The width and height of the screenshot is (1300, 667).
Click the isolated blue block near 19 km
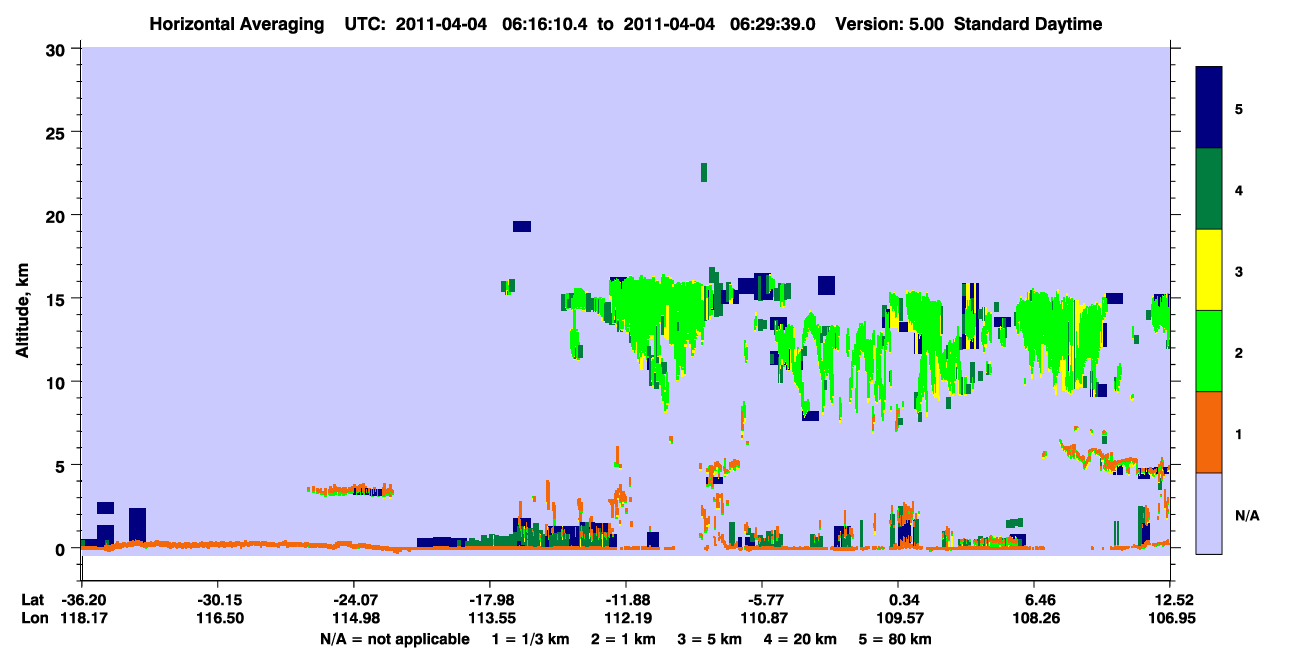click(x=522, y=226)
